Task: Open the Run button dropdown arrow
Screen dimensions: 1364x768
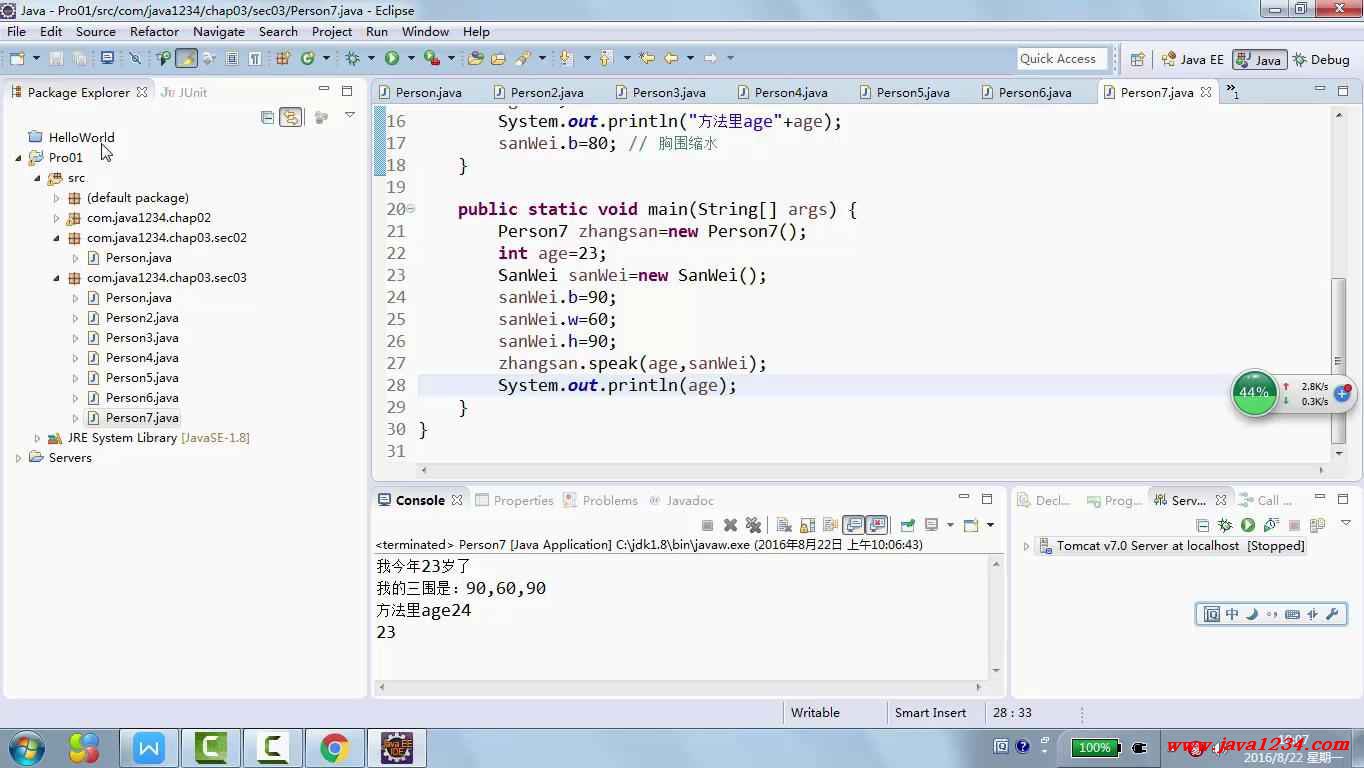Action: tap(410, 58)
